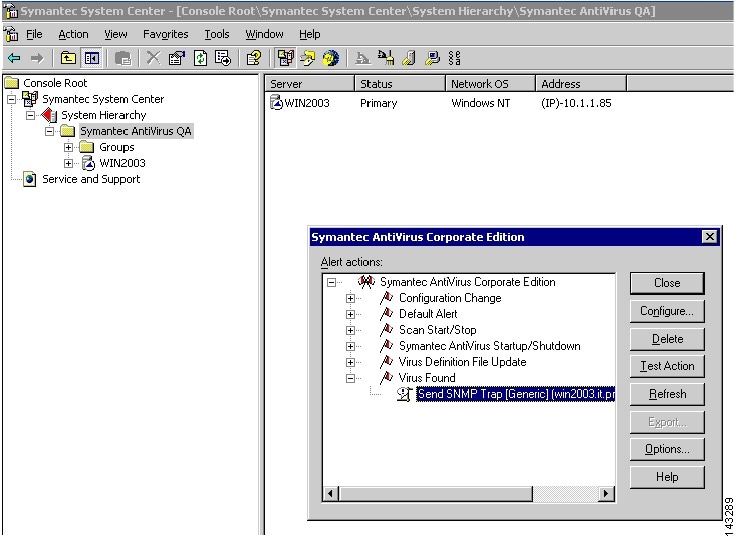737x537 pixels.
Task: Collapse the Symantec AntiVirus Corporate Edition root
Action: click(x=331, y=282)
